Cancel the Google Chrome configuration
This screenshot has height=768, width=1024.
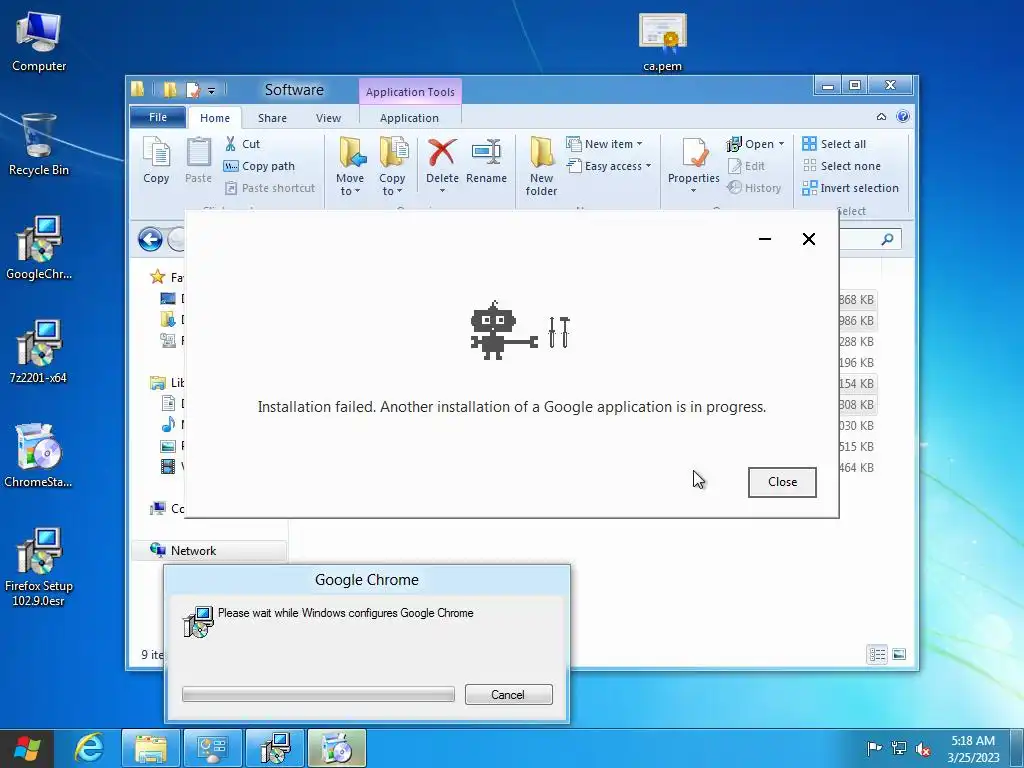pos(508,694)
